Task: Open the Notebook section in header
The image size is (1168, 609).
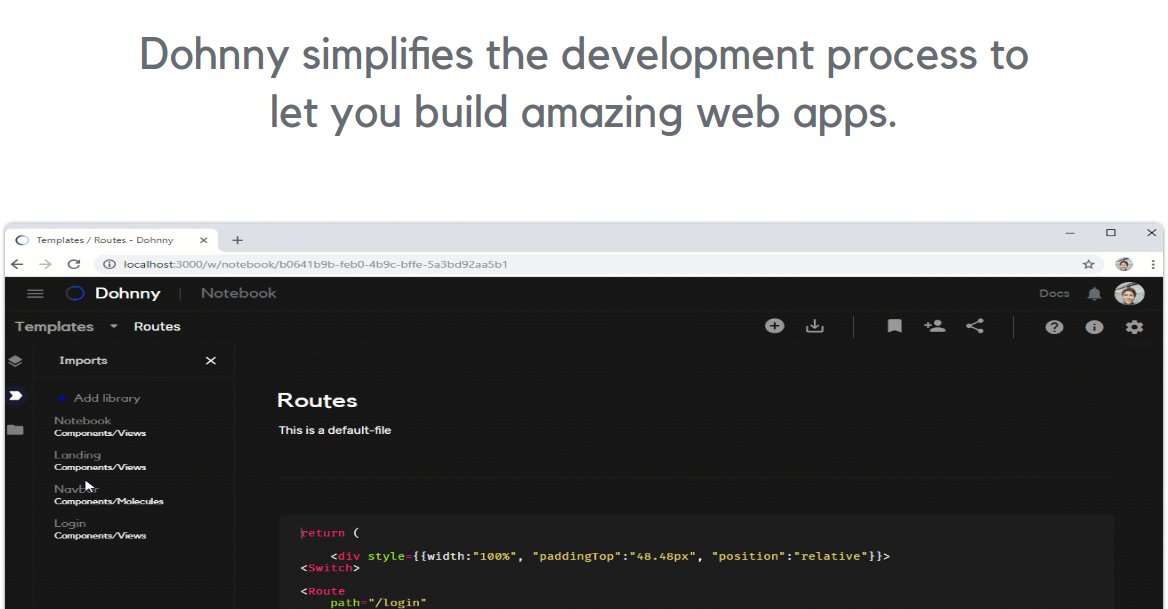Action: tap(238, 293)
